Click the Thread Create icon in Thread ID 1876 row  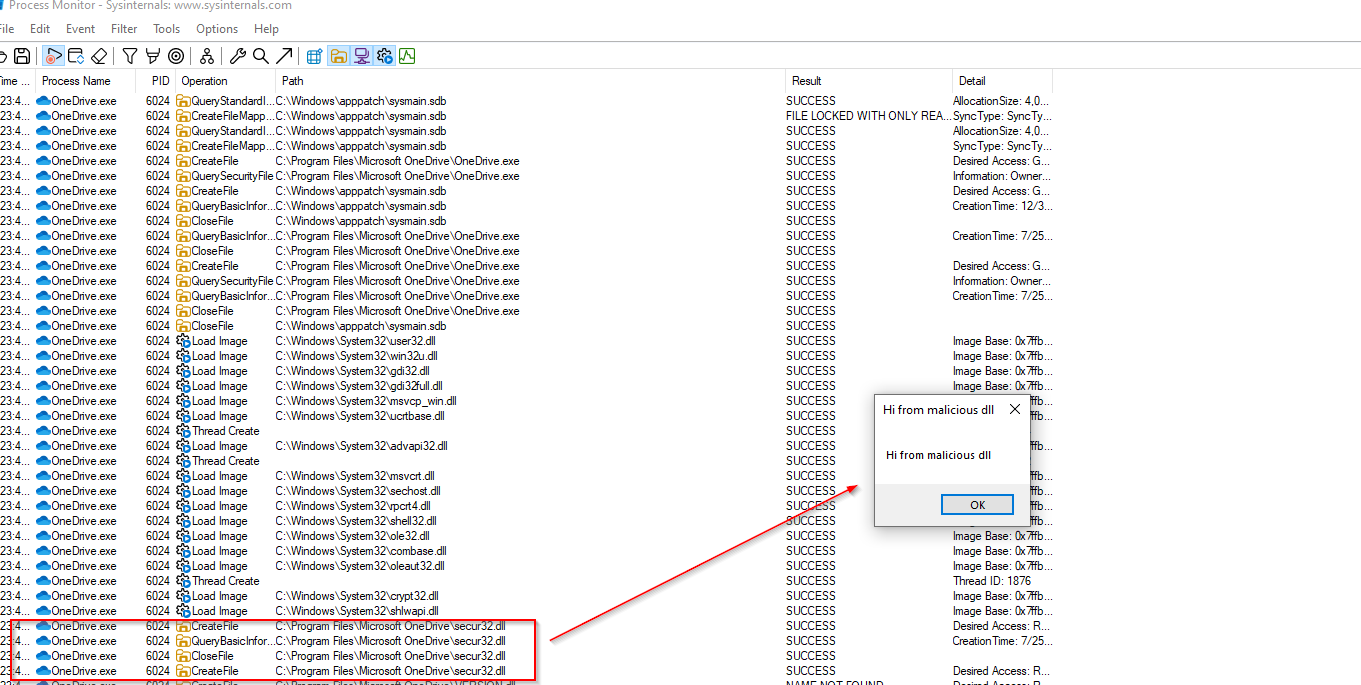(183, 581)
